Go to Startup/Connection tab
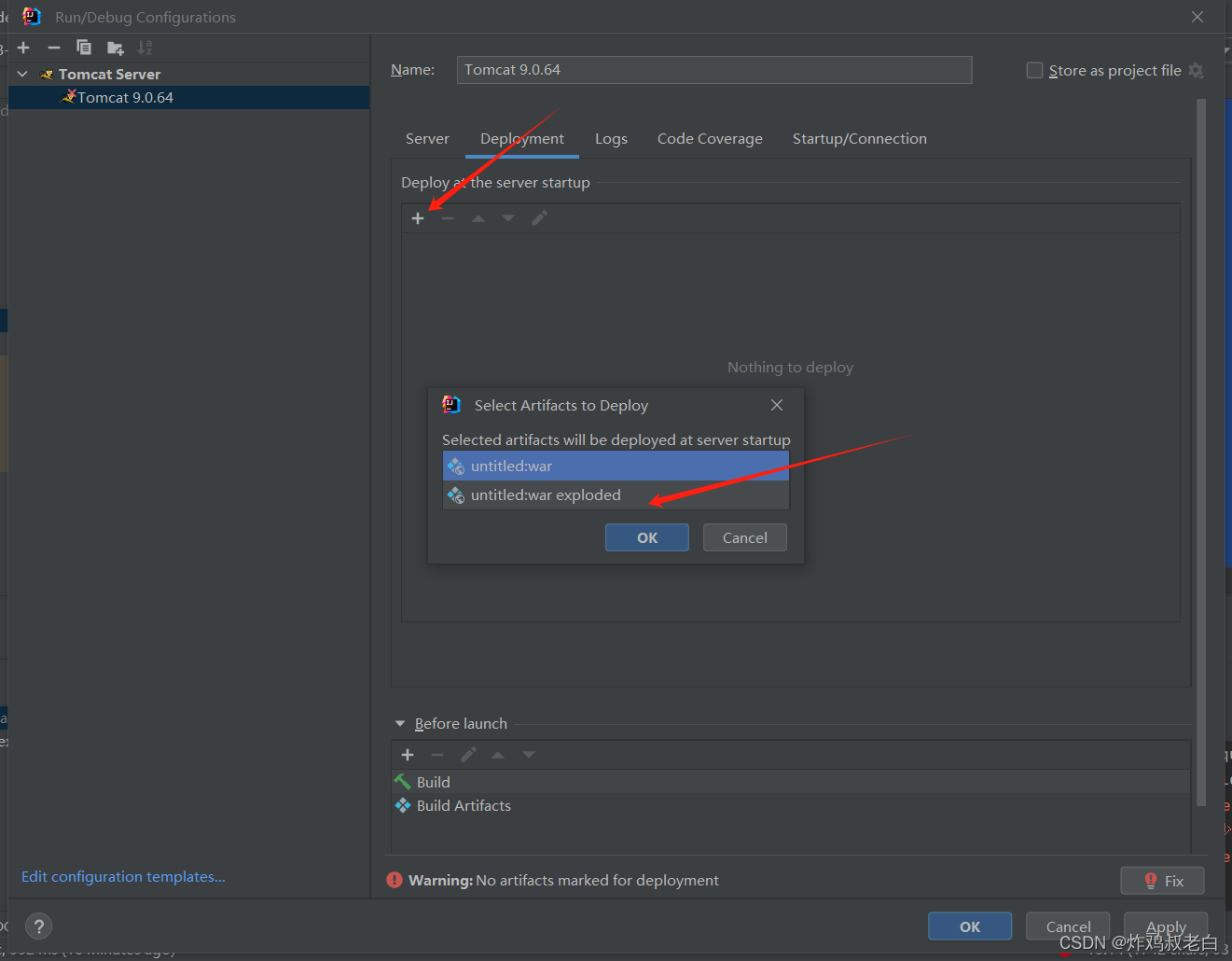The height and width of the screenshot is (961, 1232). click(860, 139)
